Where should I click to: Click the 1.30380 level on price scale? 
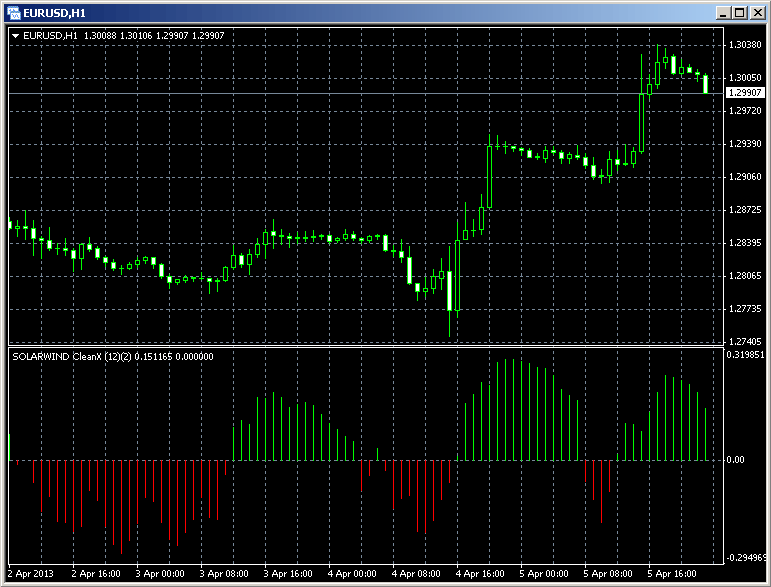click(x=745, y=45)
